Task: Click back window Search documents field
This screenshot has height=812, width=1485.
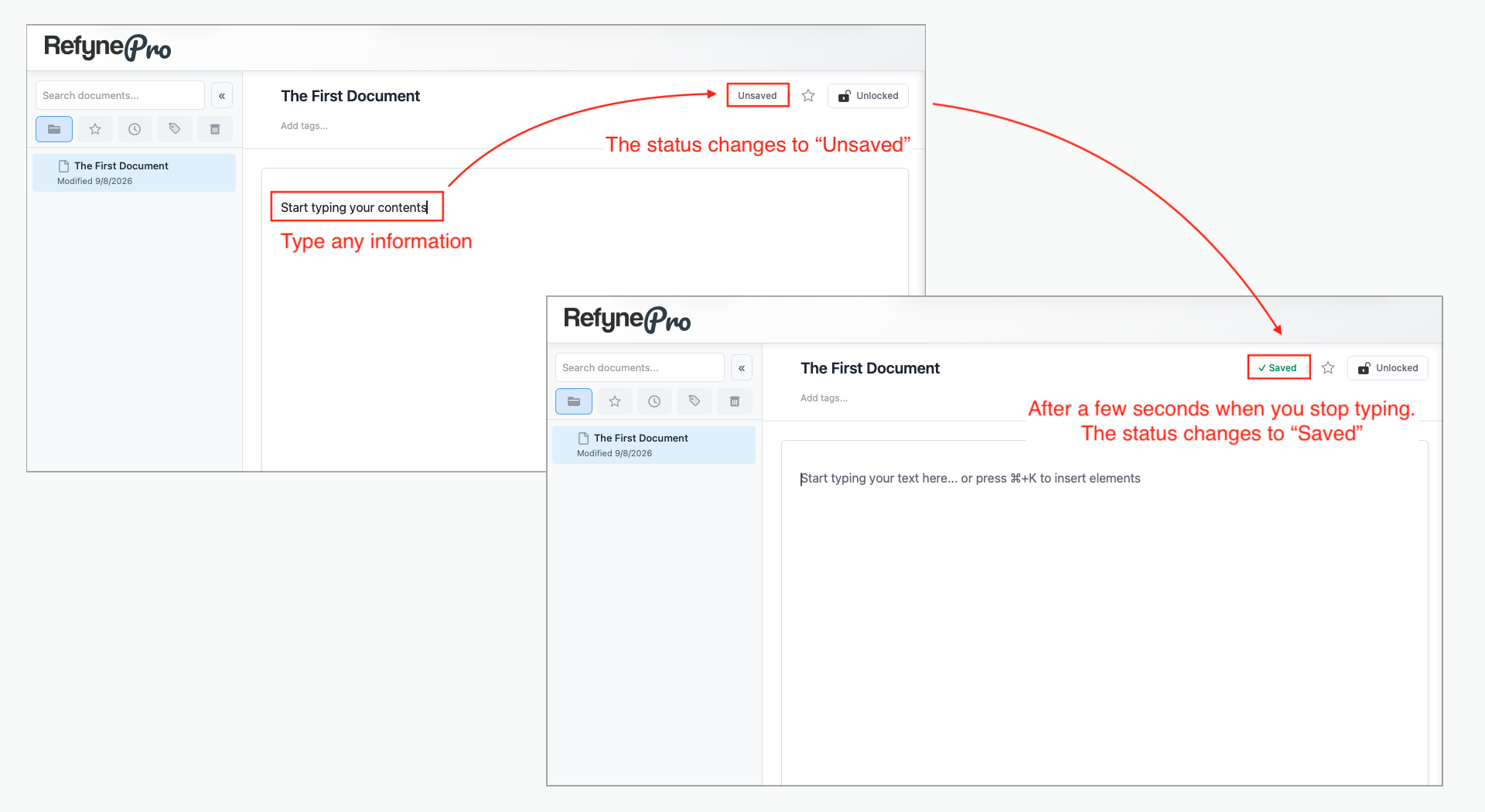Action: coord(120,96)
